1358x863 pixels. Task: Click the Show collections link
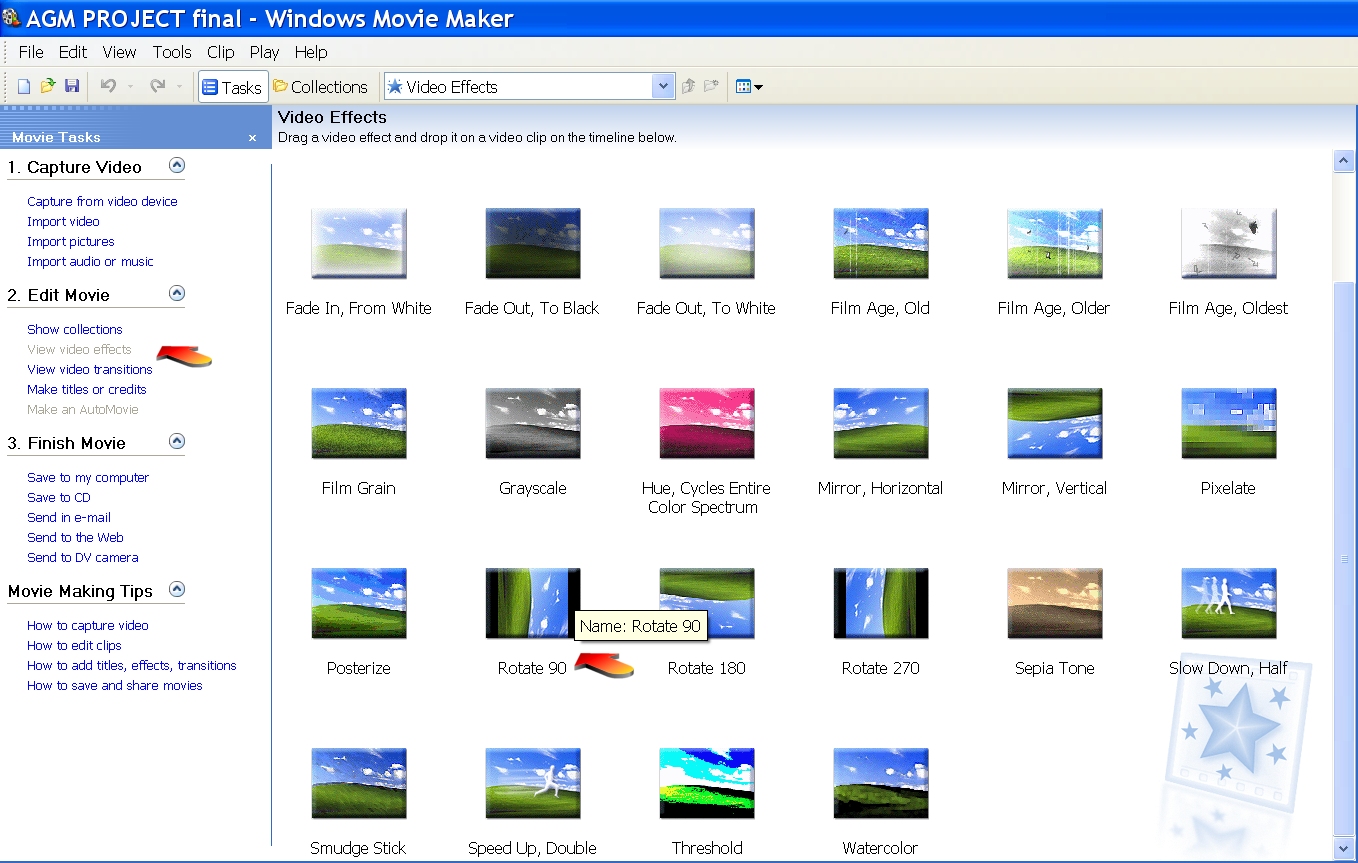point(75,329)
